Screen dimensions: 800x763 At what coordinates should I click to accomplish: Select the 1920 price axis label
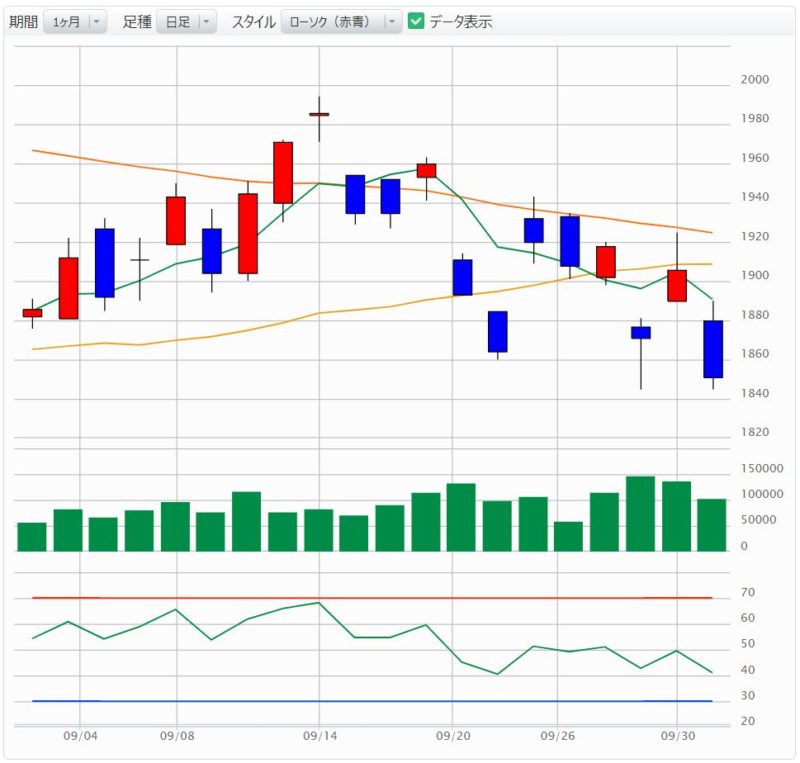[755, 236]
